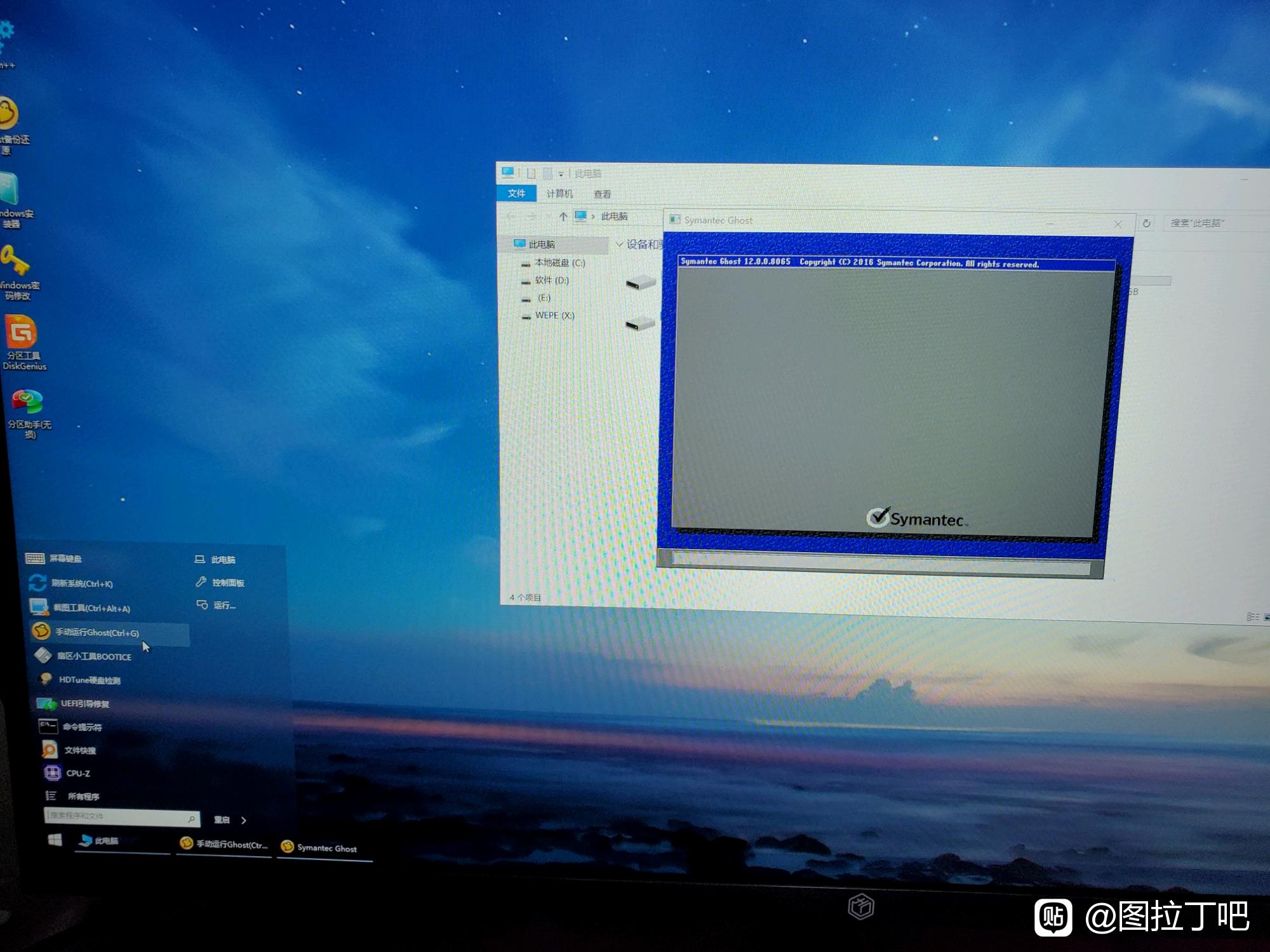Close the Symantec Ghost window
The image size is (1270, 952).
tap(1118, 224)
